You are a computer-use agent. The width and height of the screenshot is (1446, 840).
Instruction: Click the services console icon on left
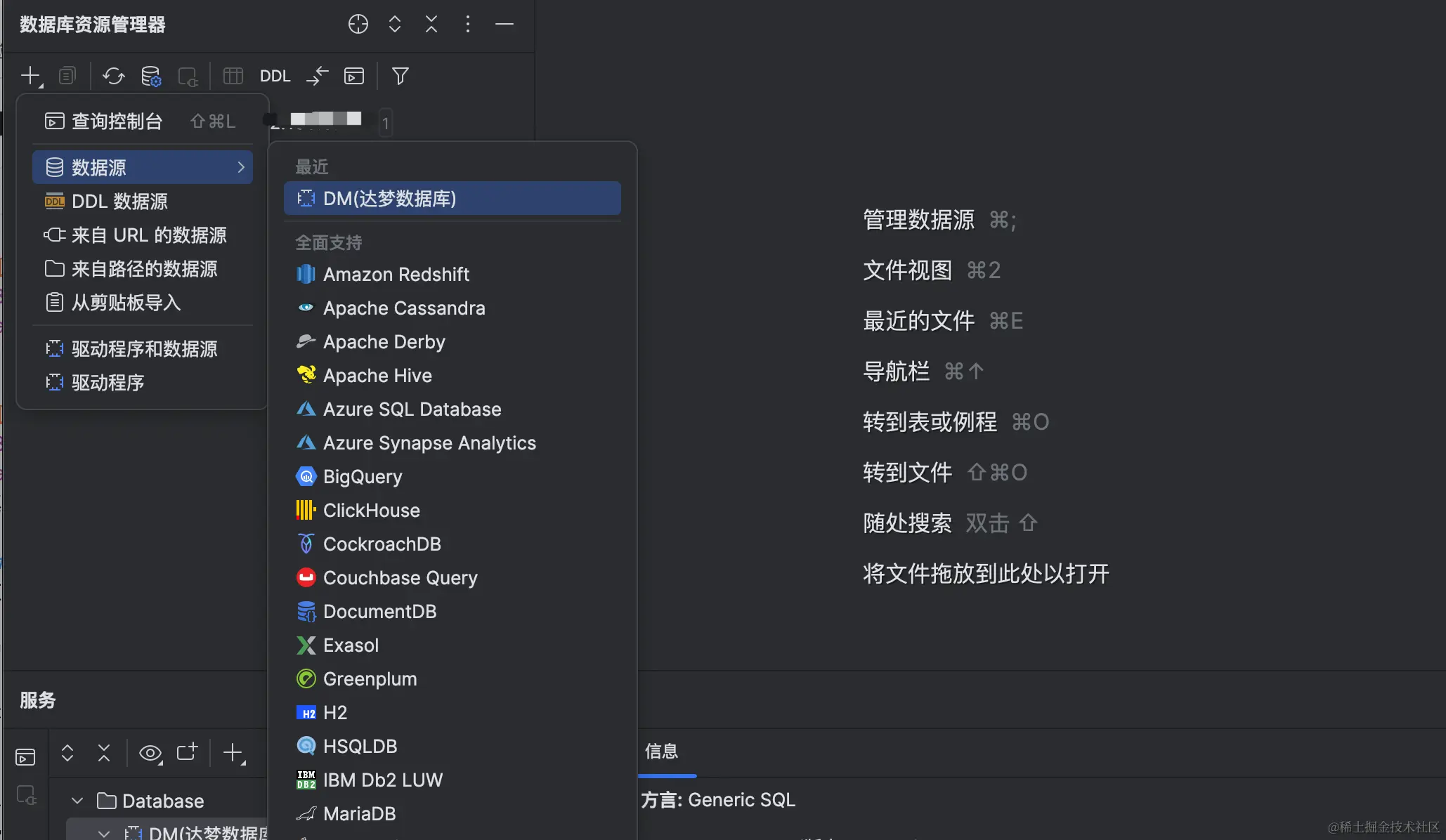pos(25,757)
